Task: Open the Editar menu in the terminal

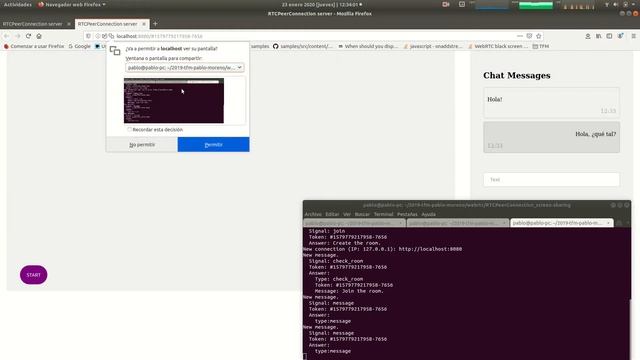Action: [332, 214]
